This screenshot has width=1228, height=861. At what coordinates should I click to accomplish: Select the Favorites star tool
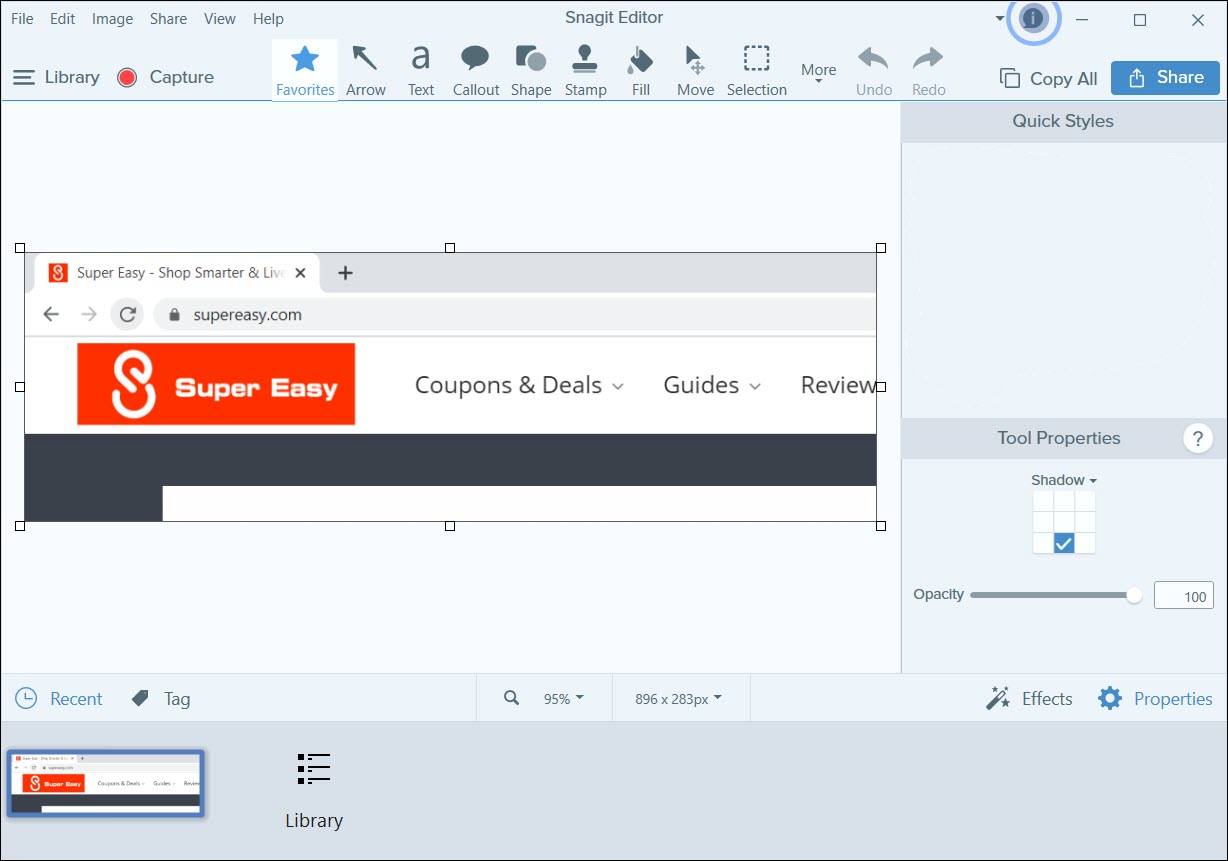coord(305,70)
